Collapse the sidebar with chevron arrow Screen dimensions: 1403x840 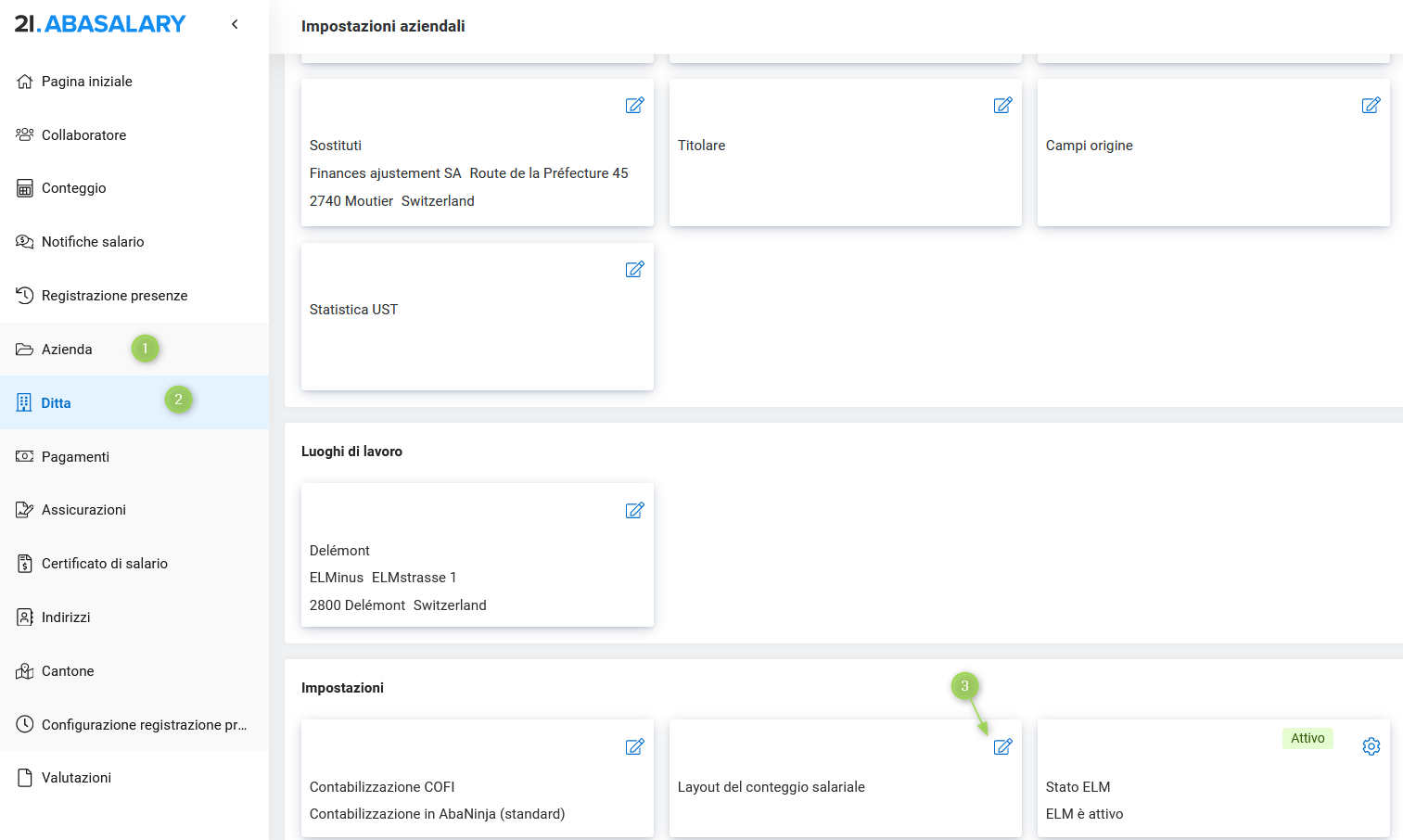tap(235, 24)
